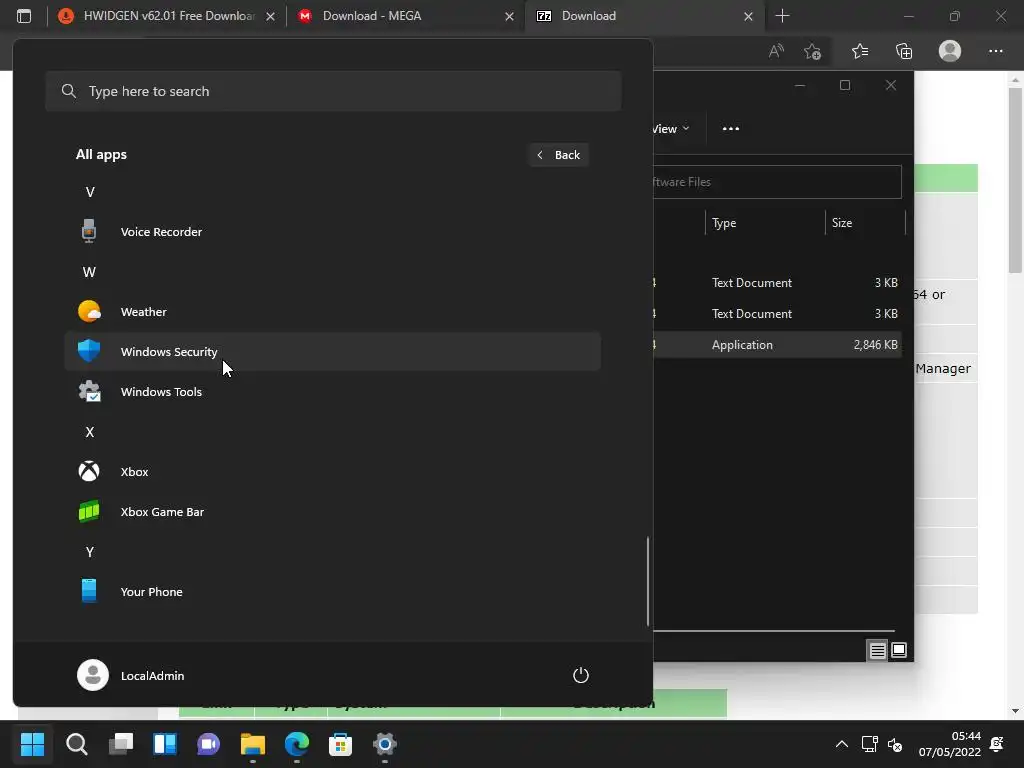Expand View dropdown in File Explorer
The image size is (1024, 768).
coord(671,129)
